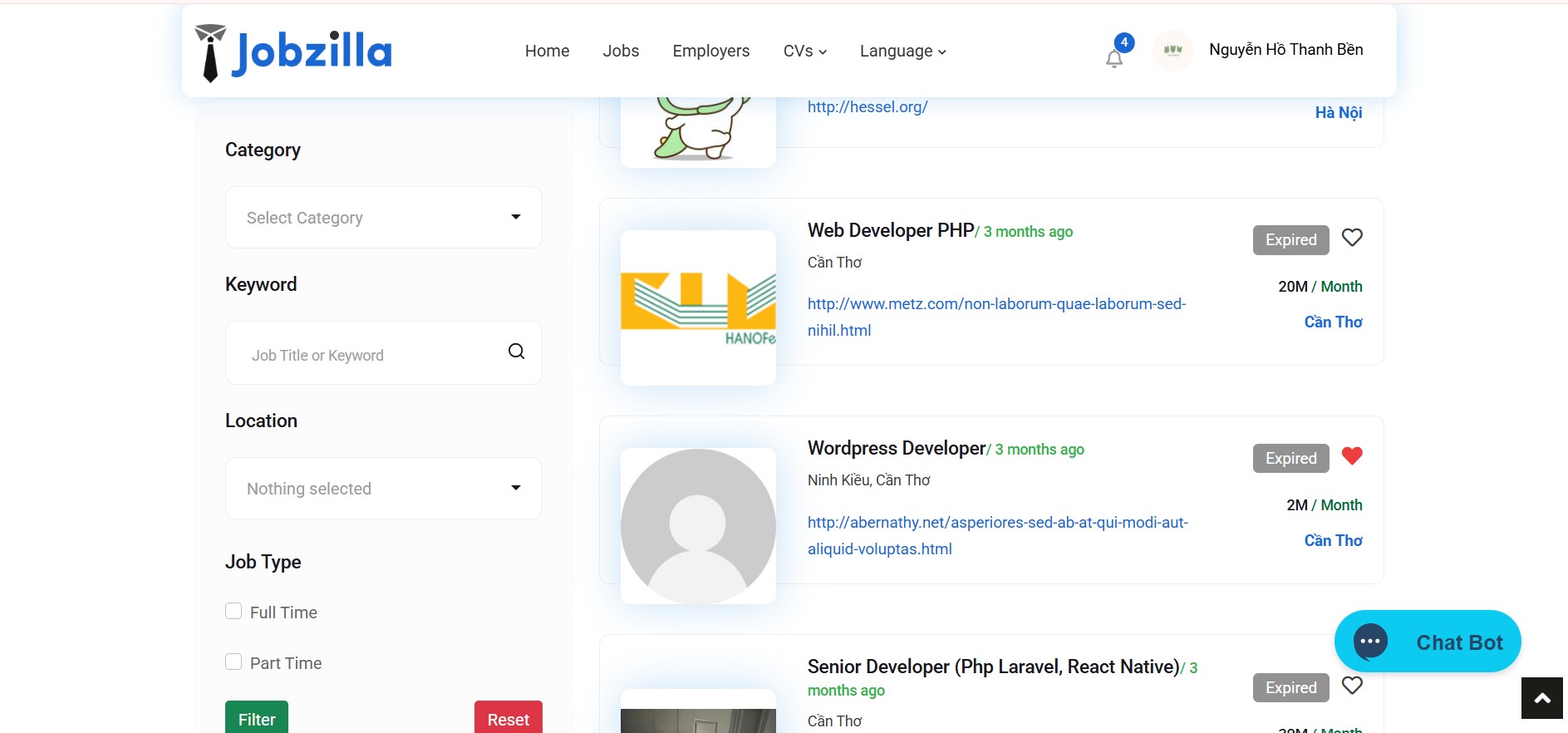
Task: Check the Part Time checkbox
Action: pyautogui.click(x=233, y=662)
